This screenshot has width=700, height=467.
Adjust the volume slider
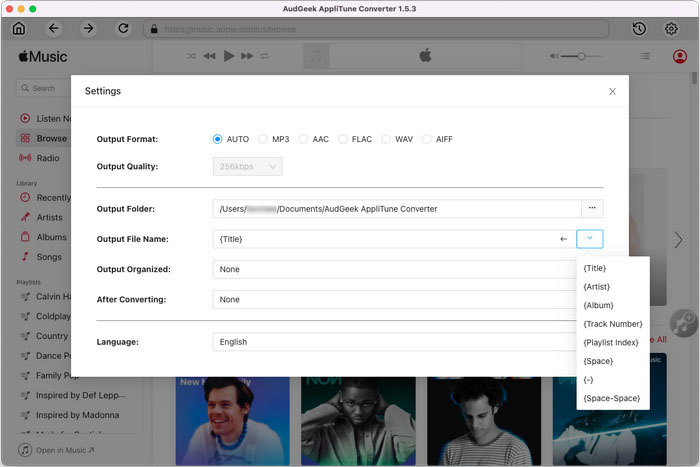coord(581,56)
